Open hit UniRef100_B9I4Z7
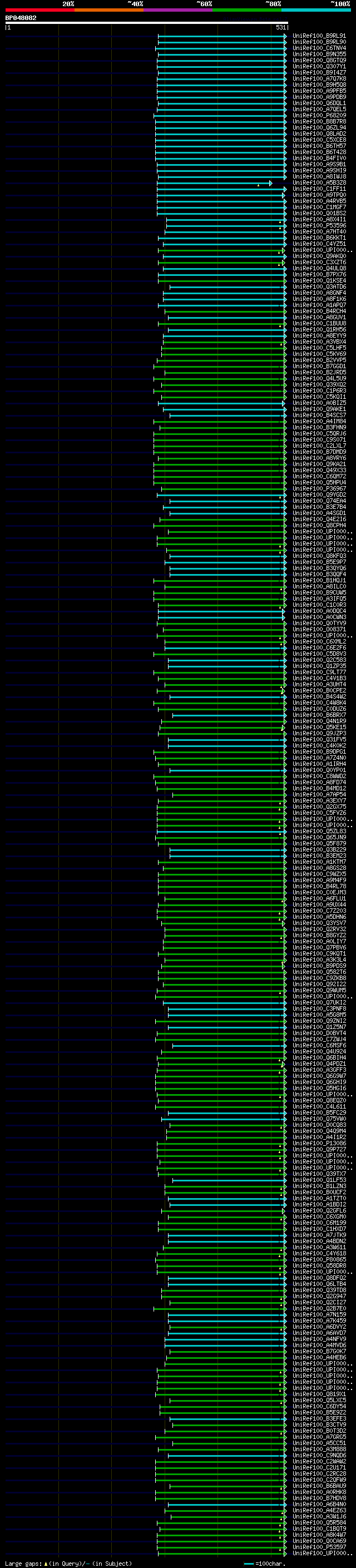This screenshot has width=356, height=1568. tap(319, 72)
